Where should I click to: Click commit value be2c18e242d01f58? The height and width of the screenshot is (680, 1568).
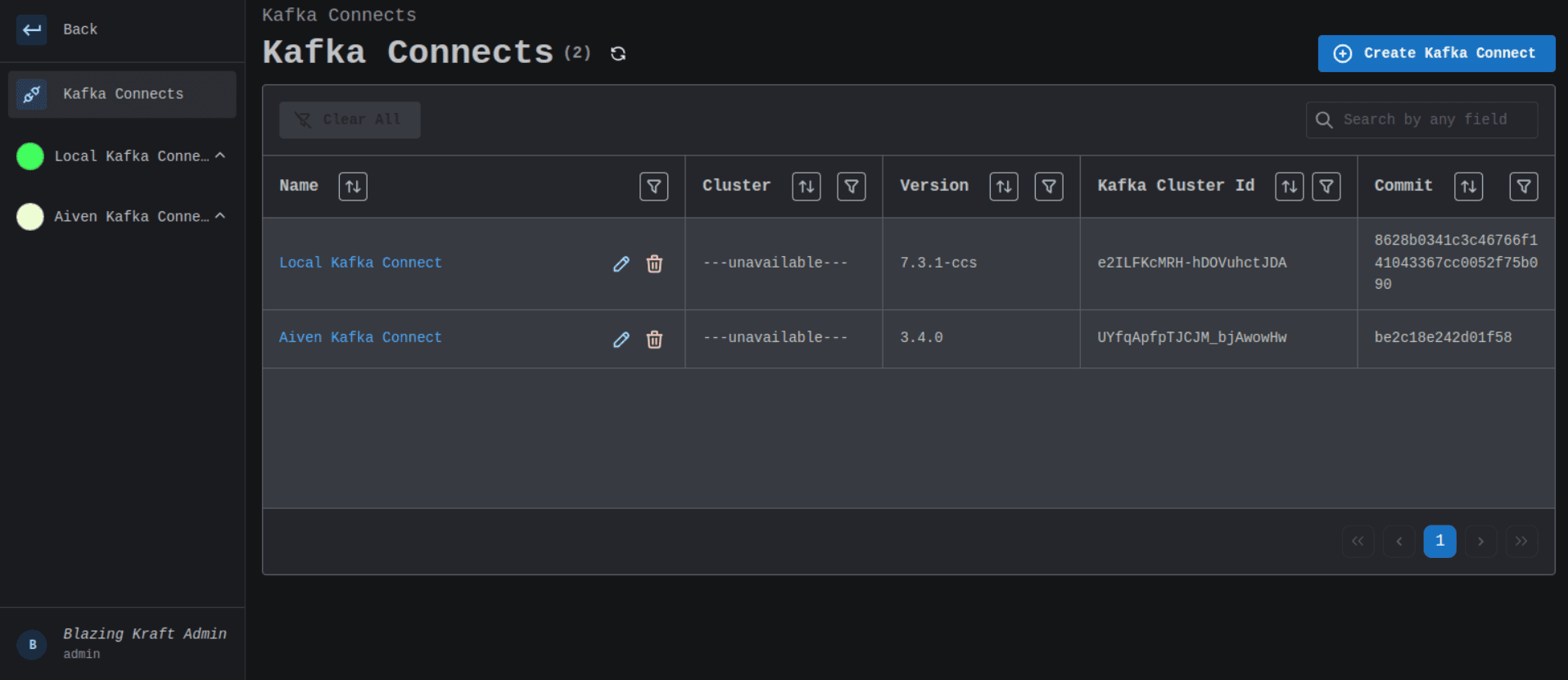click(x=1443, y=337)
